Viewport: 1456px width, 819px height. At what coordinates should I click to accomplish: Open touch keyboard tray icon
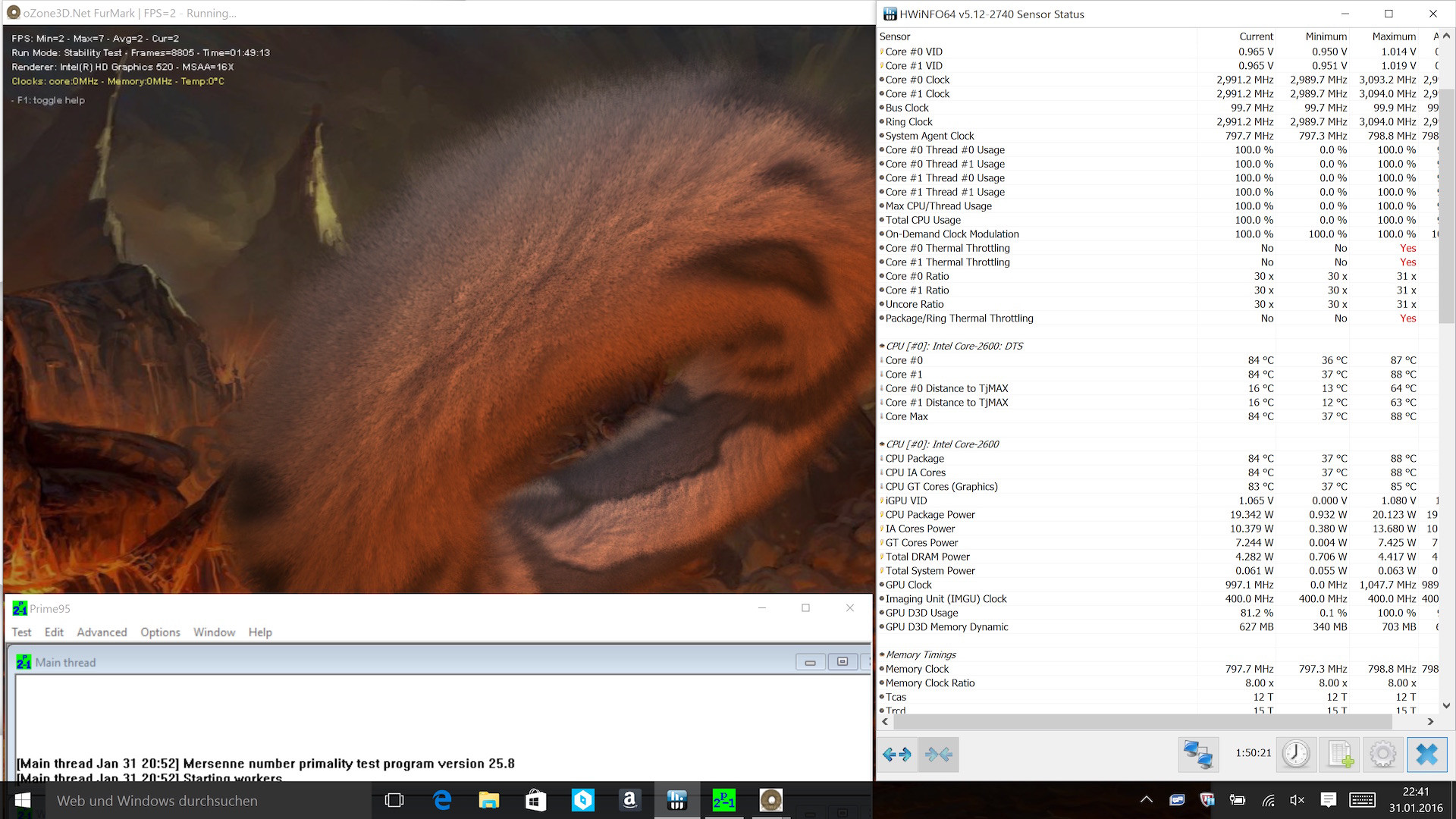1363,800
